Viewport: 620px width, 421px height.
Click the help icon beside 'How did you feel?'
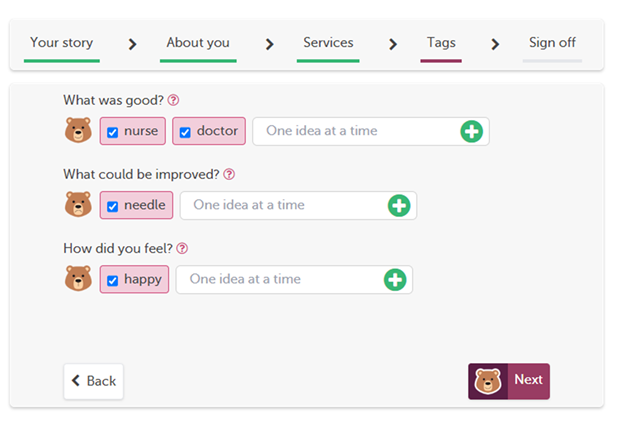coord(182,249)
